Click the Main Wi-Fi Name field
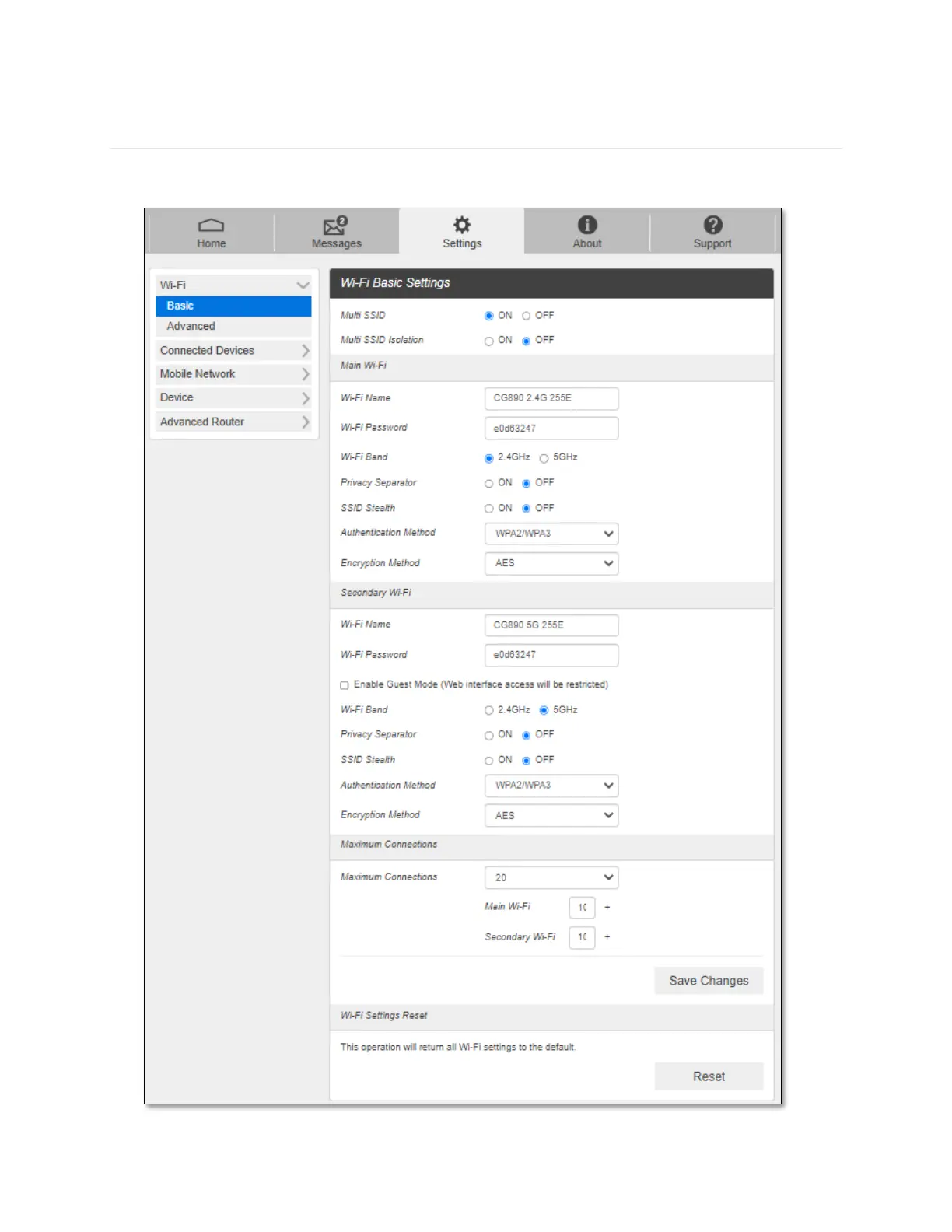The width and height of the screenshot is (952, 1232). point(551,398)
